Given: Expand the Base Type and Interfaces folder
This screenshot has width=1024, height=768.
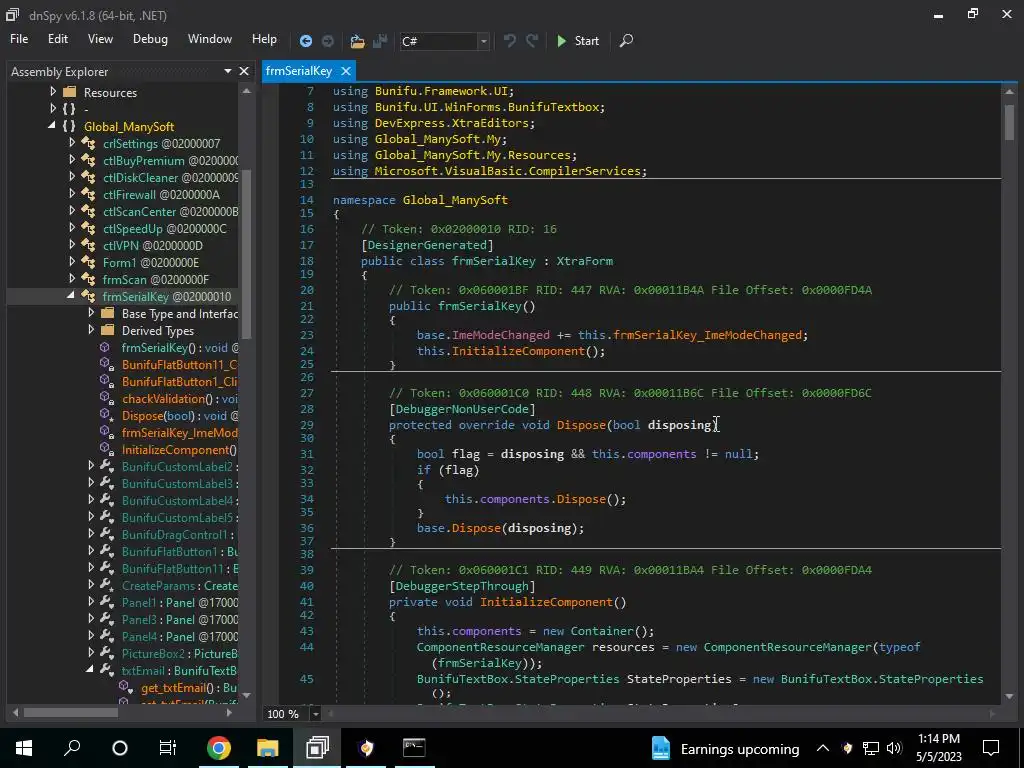Looking at the screenshot, I should (x=91, y=313).
